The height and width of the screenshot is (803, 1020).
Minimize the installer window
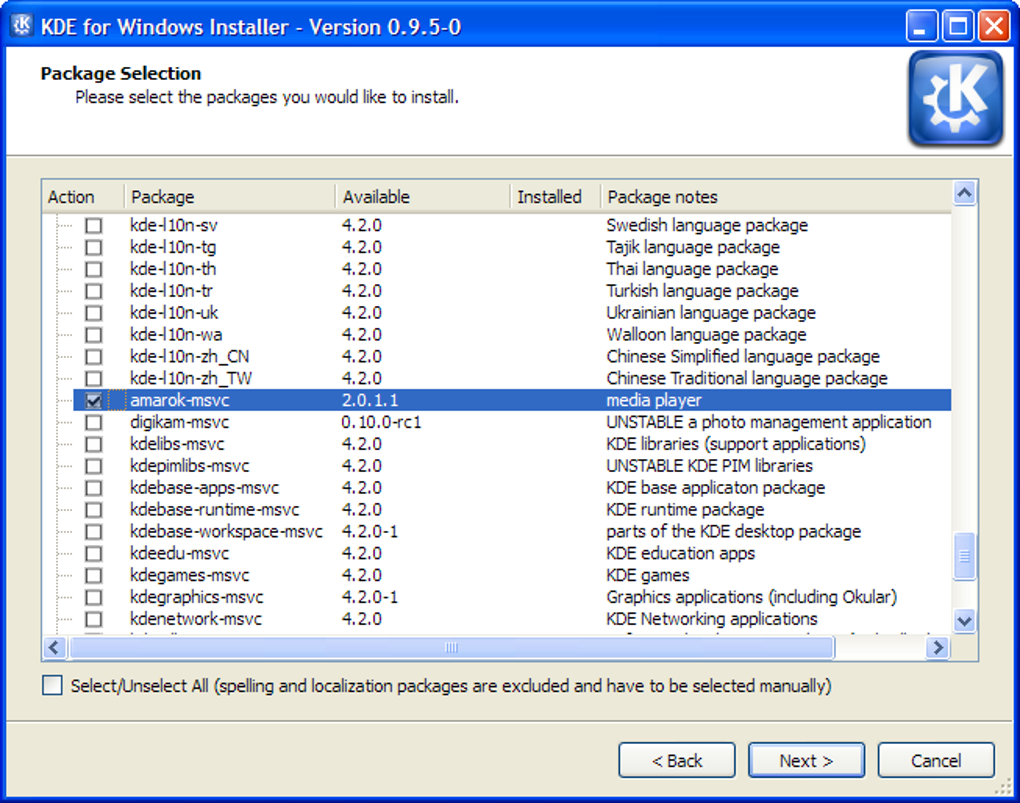pos(921,27)
